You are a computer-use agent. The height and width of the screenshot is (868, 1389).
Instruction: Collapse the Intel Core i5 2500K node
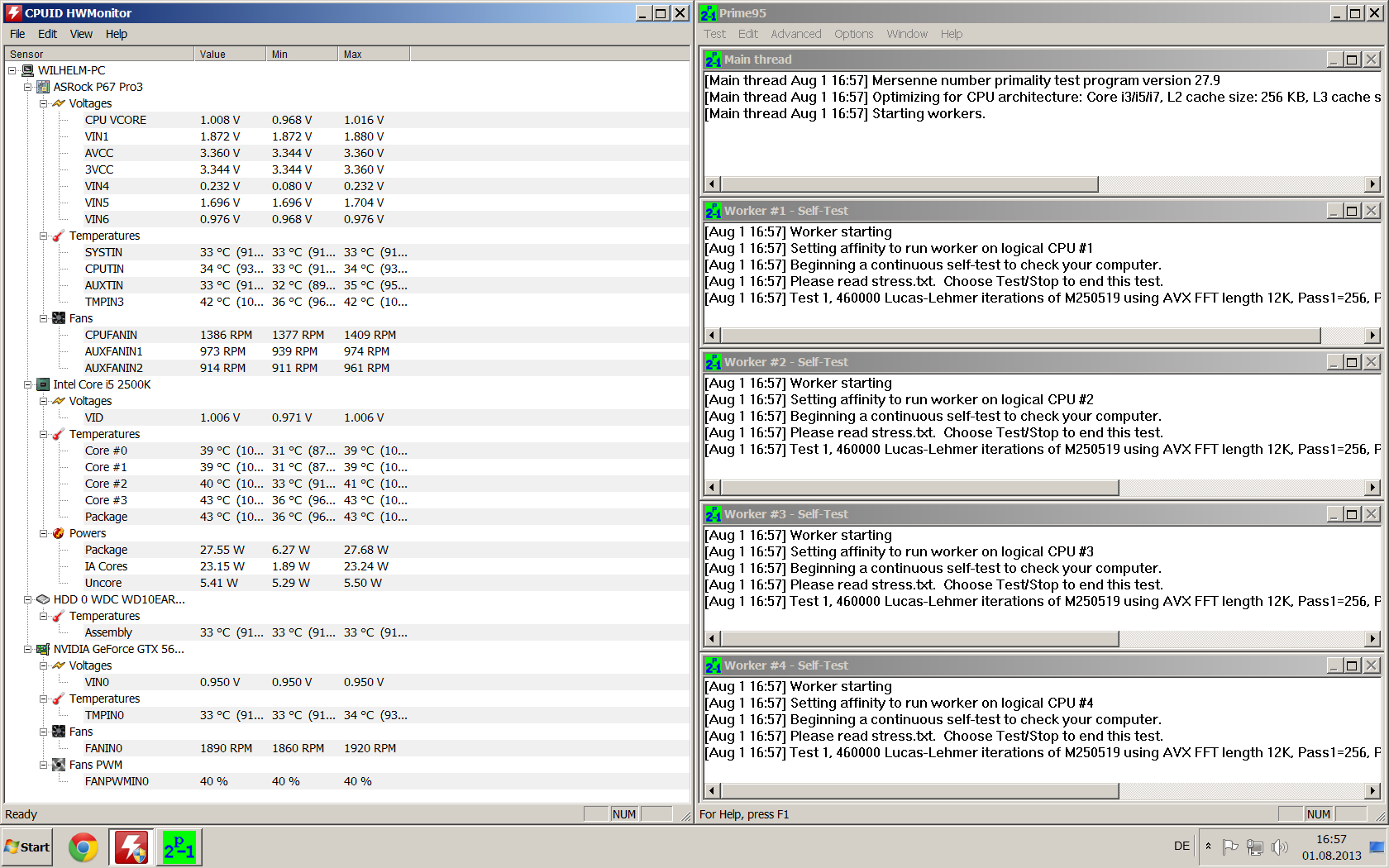[27, 384]
